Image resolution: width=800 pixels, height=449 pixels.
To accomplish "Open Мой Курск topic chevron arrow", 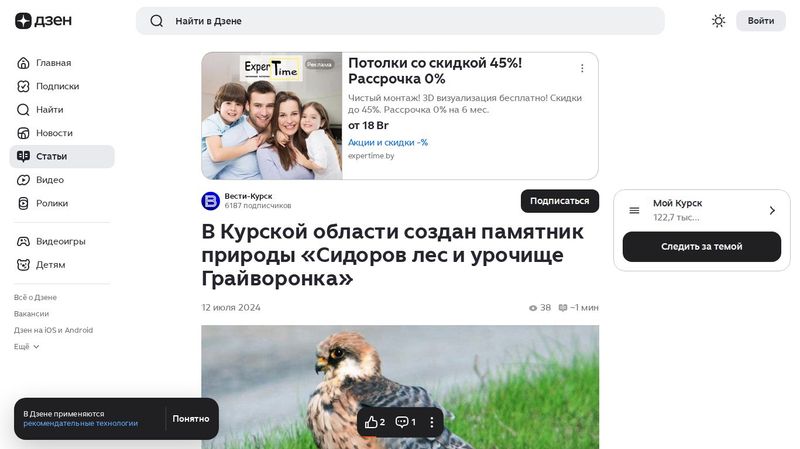I will (x=772, y=210).
